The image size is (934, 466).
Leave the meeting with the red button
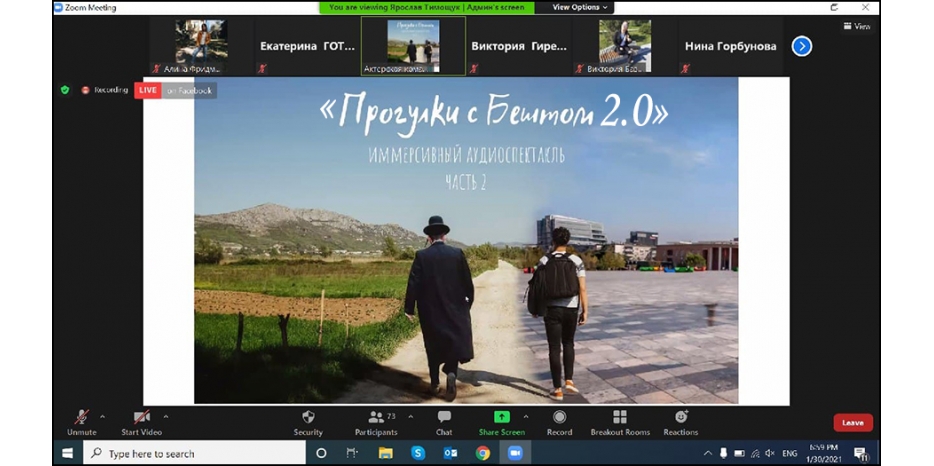pyautogui.click(x=853, y=422)
